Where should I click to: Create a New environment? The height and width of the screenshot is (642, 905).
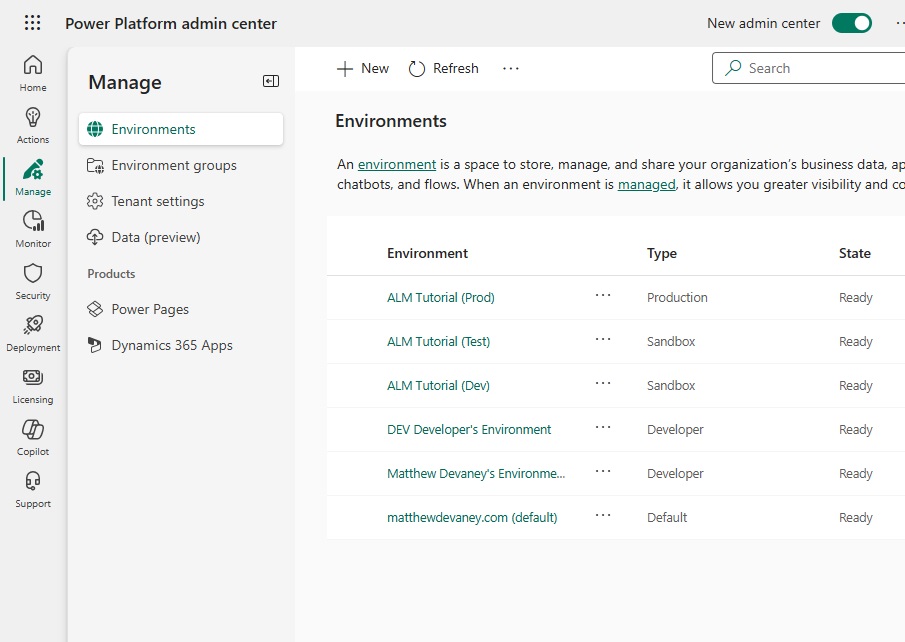coord(363,68)
